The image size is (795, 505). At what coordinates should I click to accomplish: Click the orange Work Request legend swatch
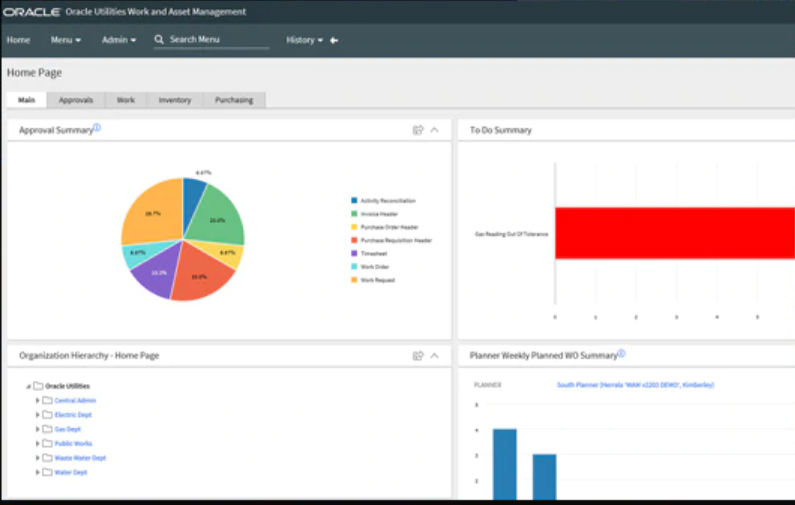click(354, 280)
